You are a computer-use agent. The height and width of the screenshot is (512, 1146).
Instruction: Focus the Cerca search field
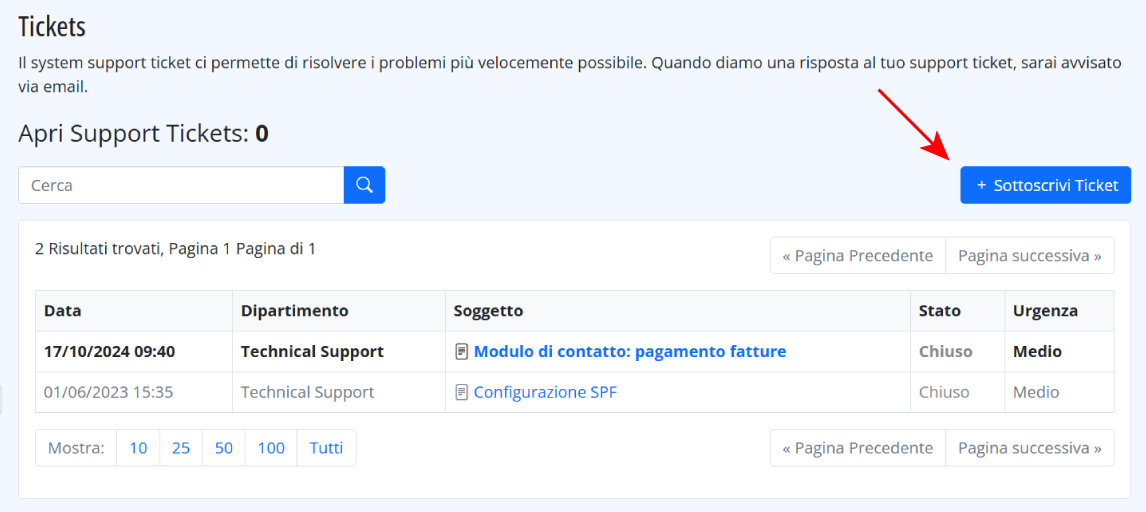pyautogui.click(x=181, y=186)
